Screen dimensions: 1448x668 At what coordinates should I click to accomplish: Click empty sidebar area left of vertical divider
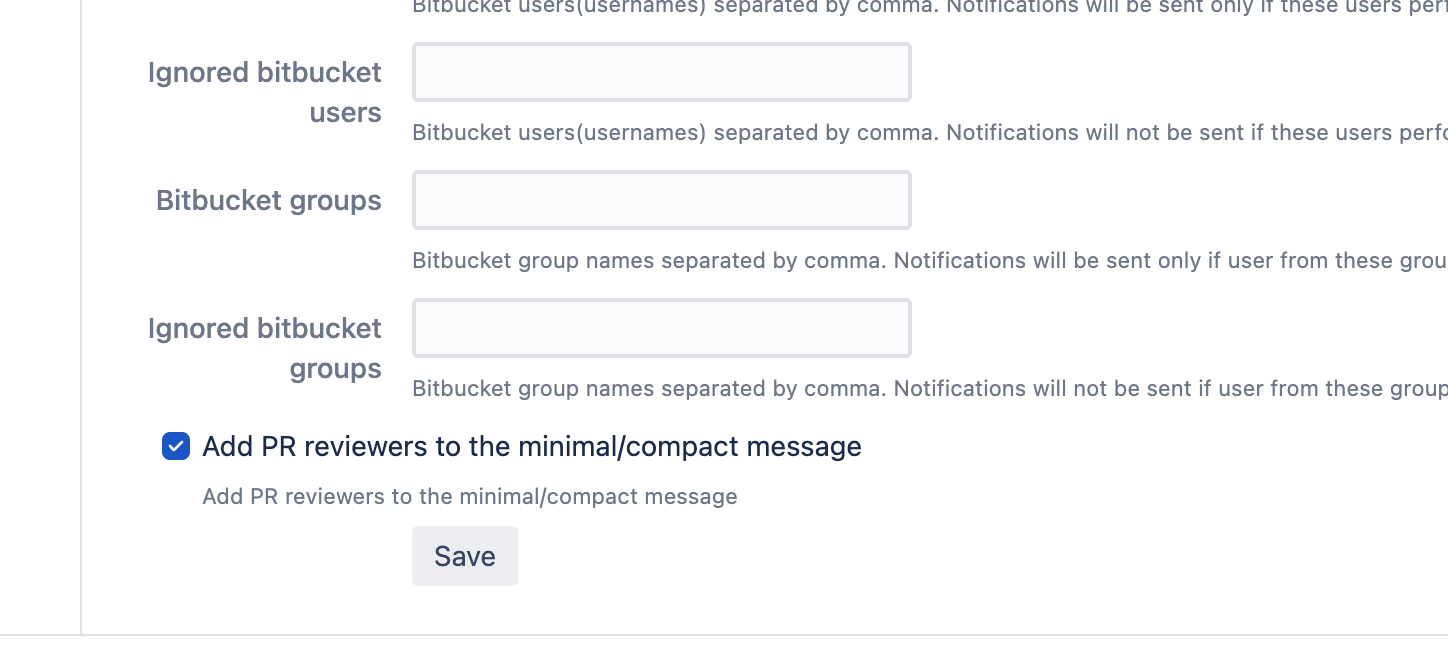coord(40,300)
